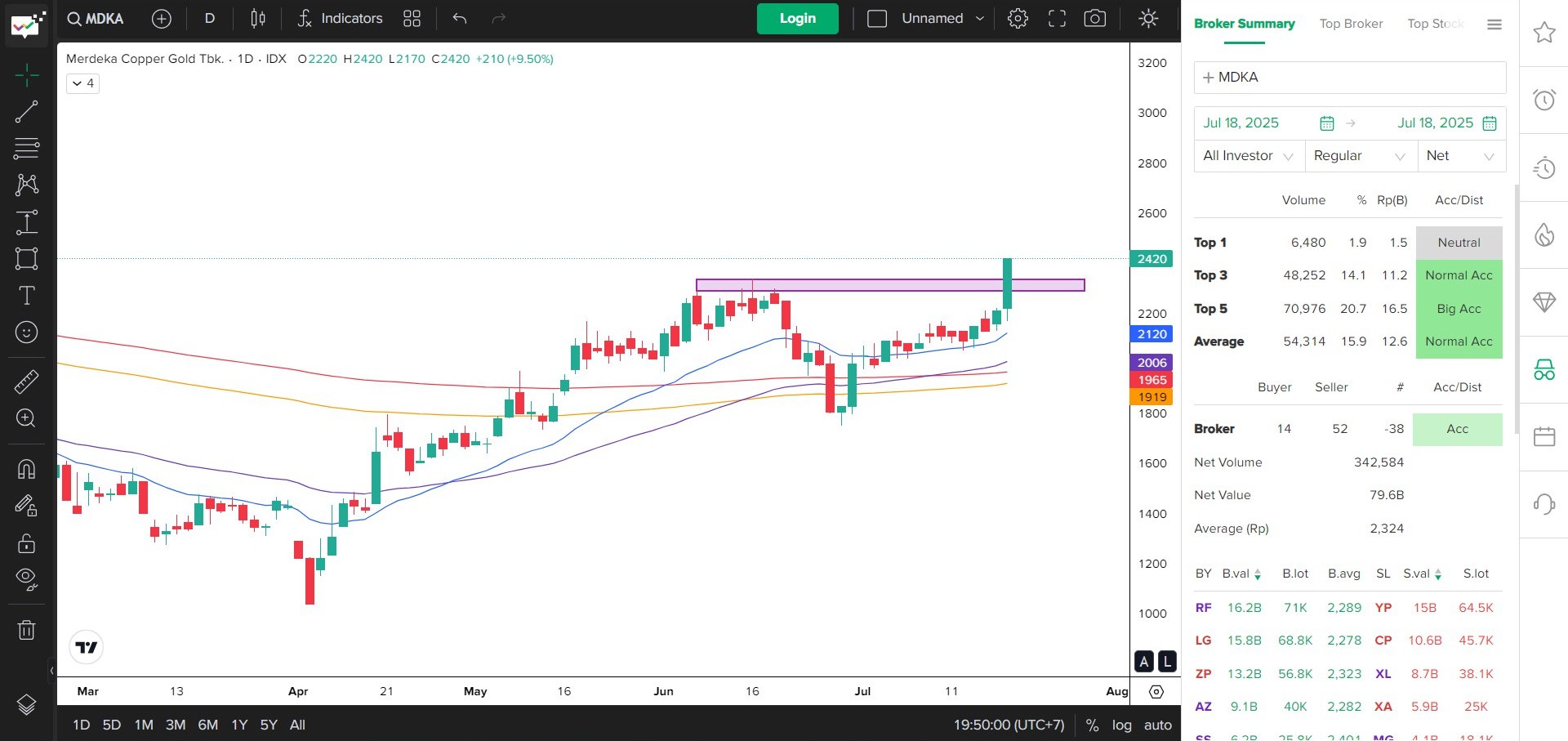Select the 3M time range
This screenshot has height=741, width=1568.
click(176, 725)
